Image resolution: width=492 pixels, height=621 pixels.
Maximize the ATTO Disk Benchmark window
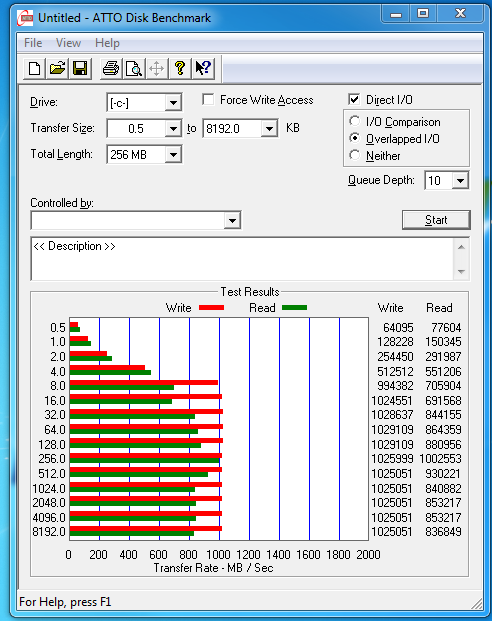tap(423, 14)
